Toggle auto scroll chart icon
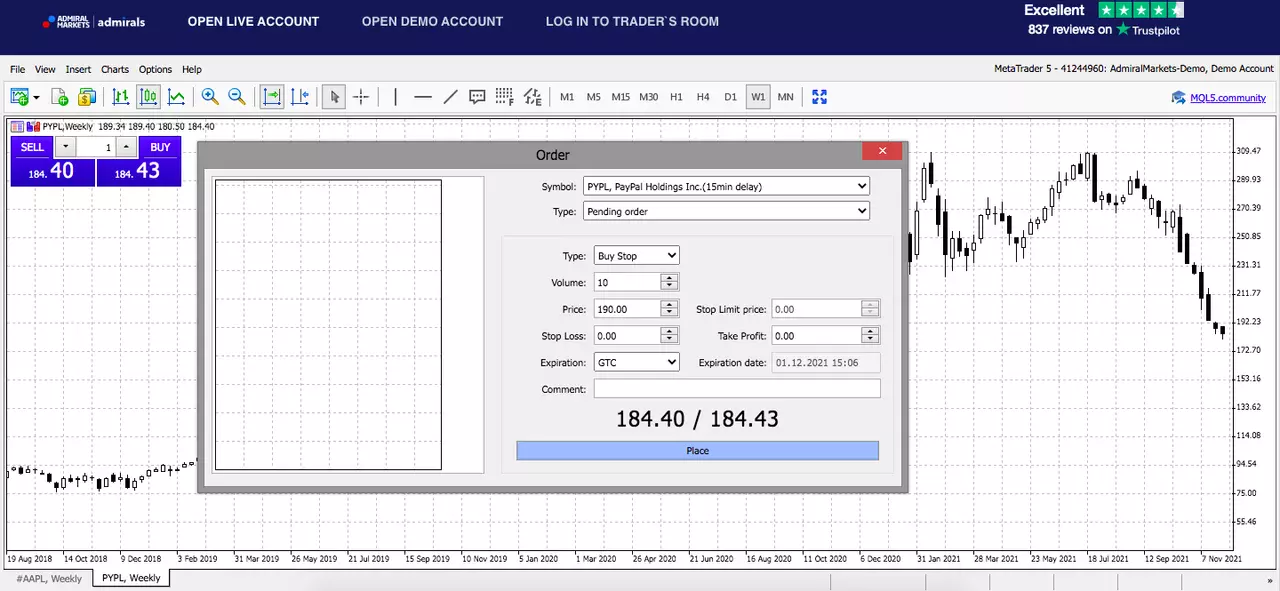The width and height of the screenshot is (1280, 591). pos(272,97)
